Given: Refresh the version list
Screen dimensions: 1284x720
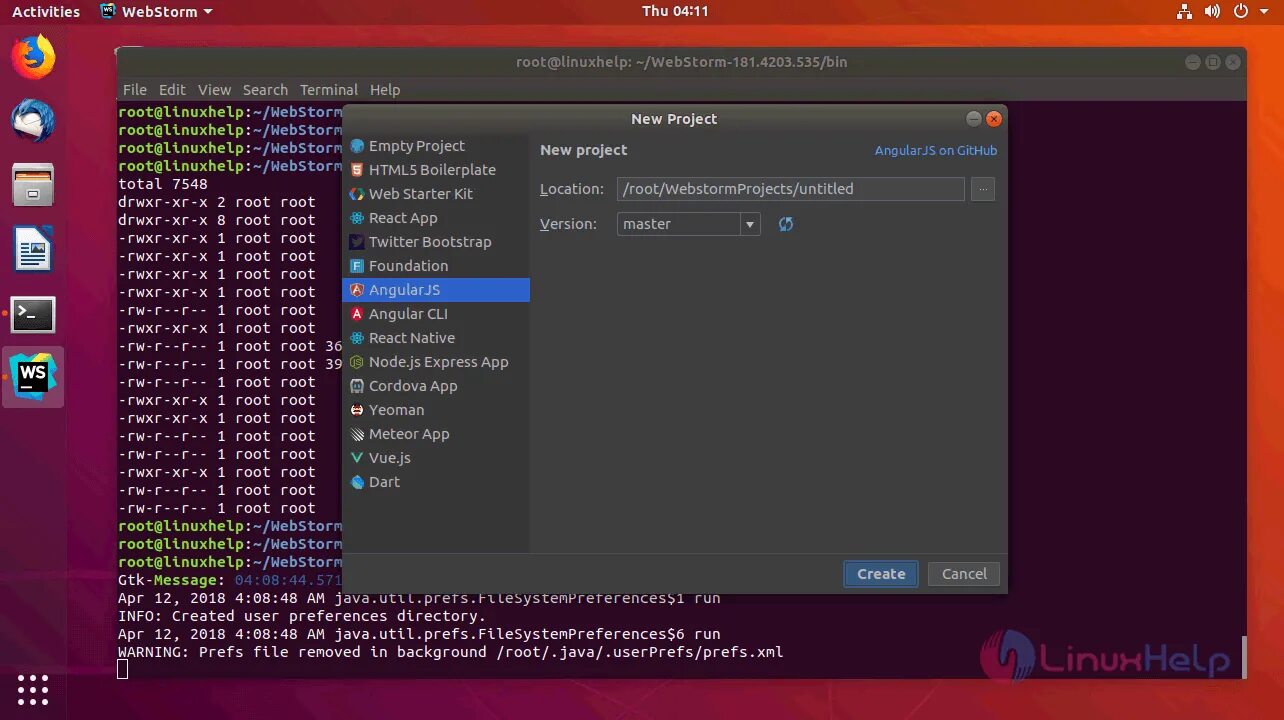Looking at the screenshot, I should [786, 224].
